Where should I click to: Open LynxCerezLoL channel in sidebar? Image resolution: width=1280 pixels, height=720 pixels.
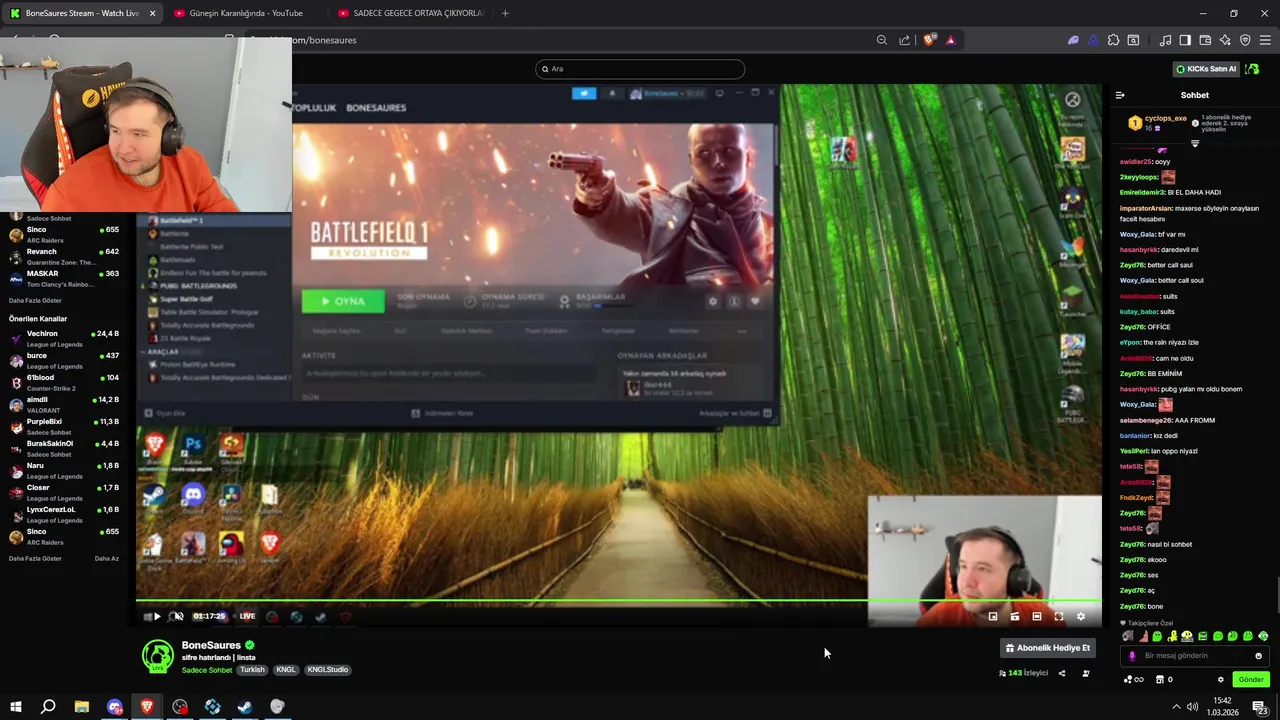[65, 515]
